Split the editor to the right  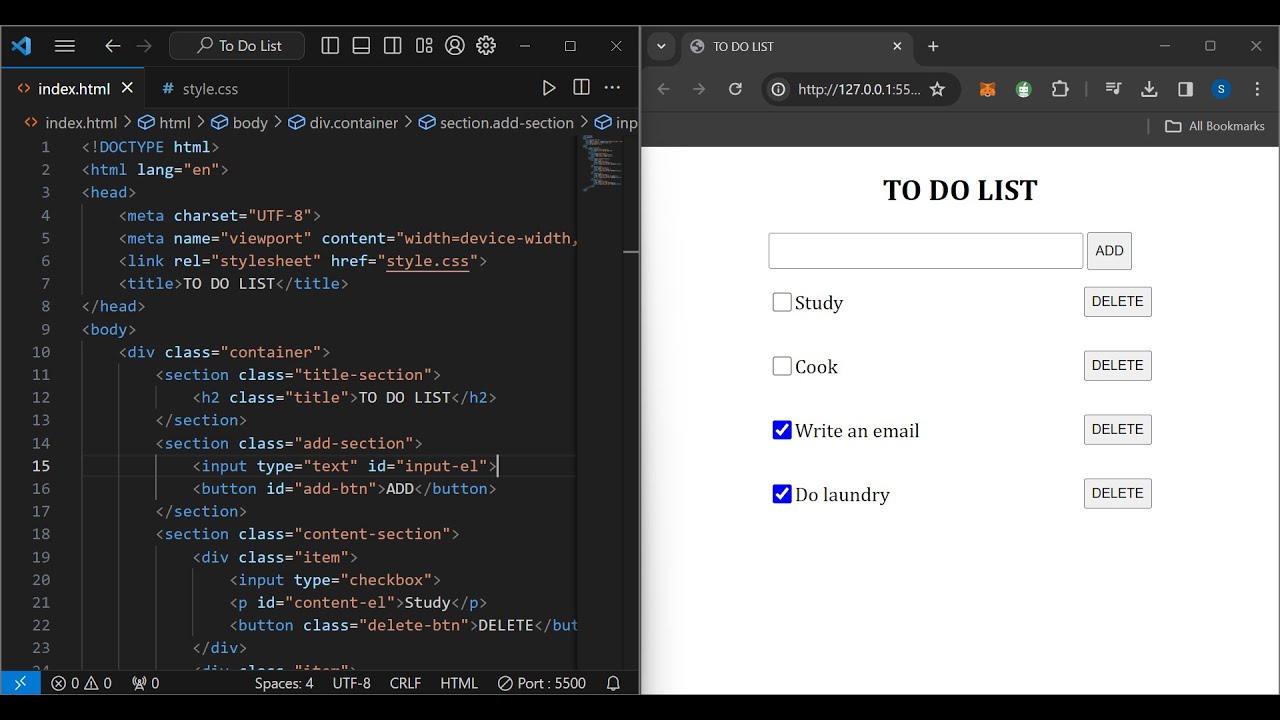(x=581, y=88)
